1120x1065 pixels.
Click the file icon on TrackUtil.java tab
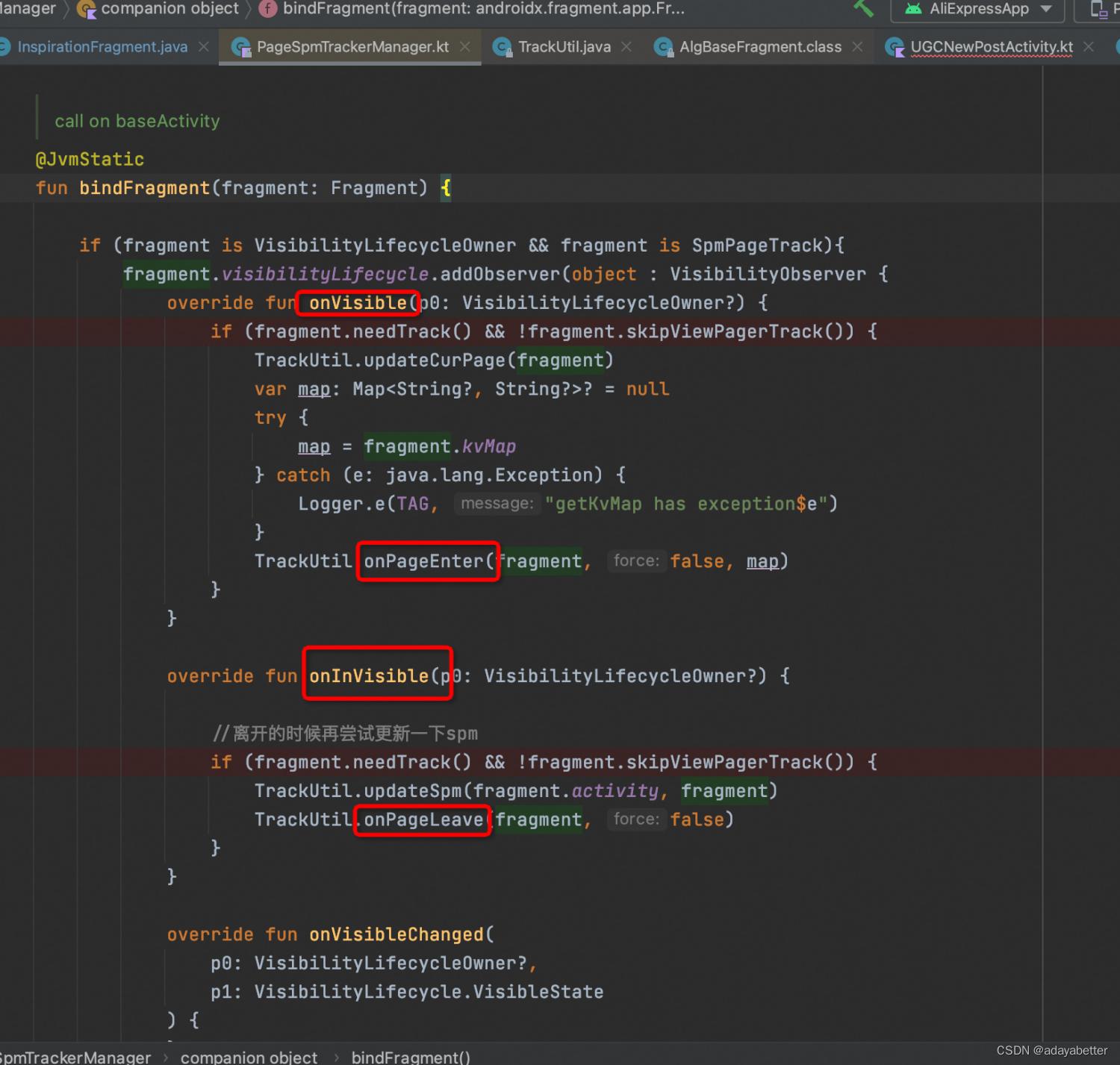coord(503,48)
